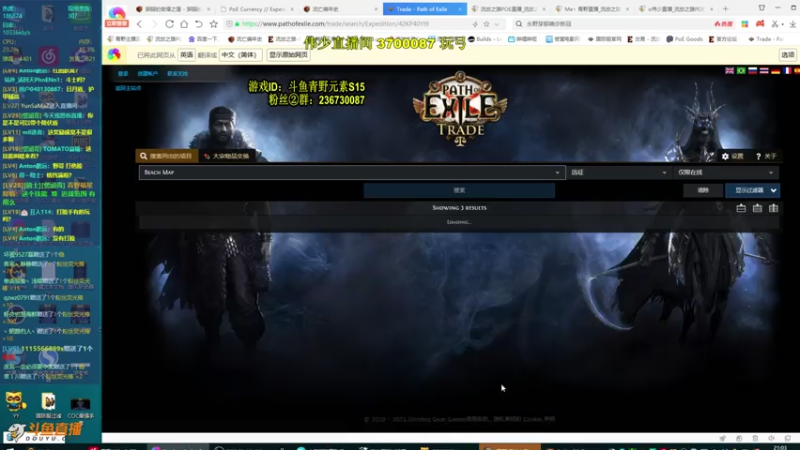Select the Brazilian flag language

741,70
